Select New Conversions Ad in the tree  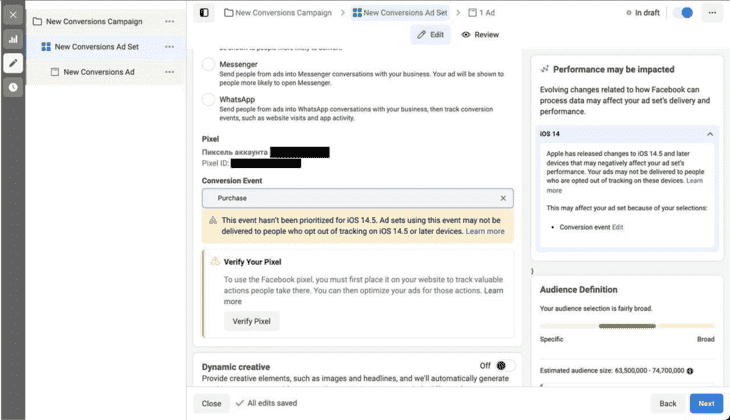99,72
